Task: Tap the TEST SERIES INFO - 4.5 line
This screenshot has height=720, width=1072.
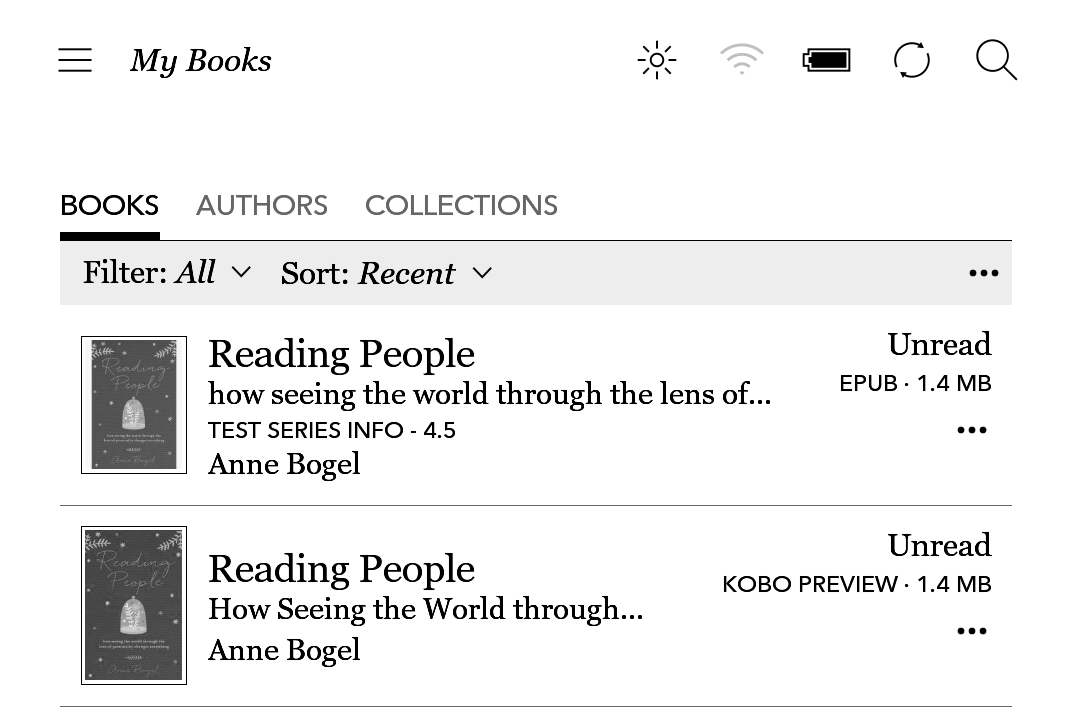Action: click(332, 431)
